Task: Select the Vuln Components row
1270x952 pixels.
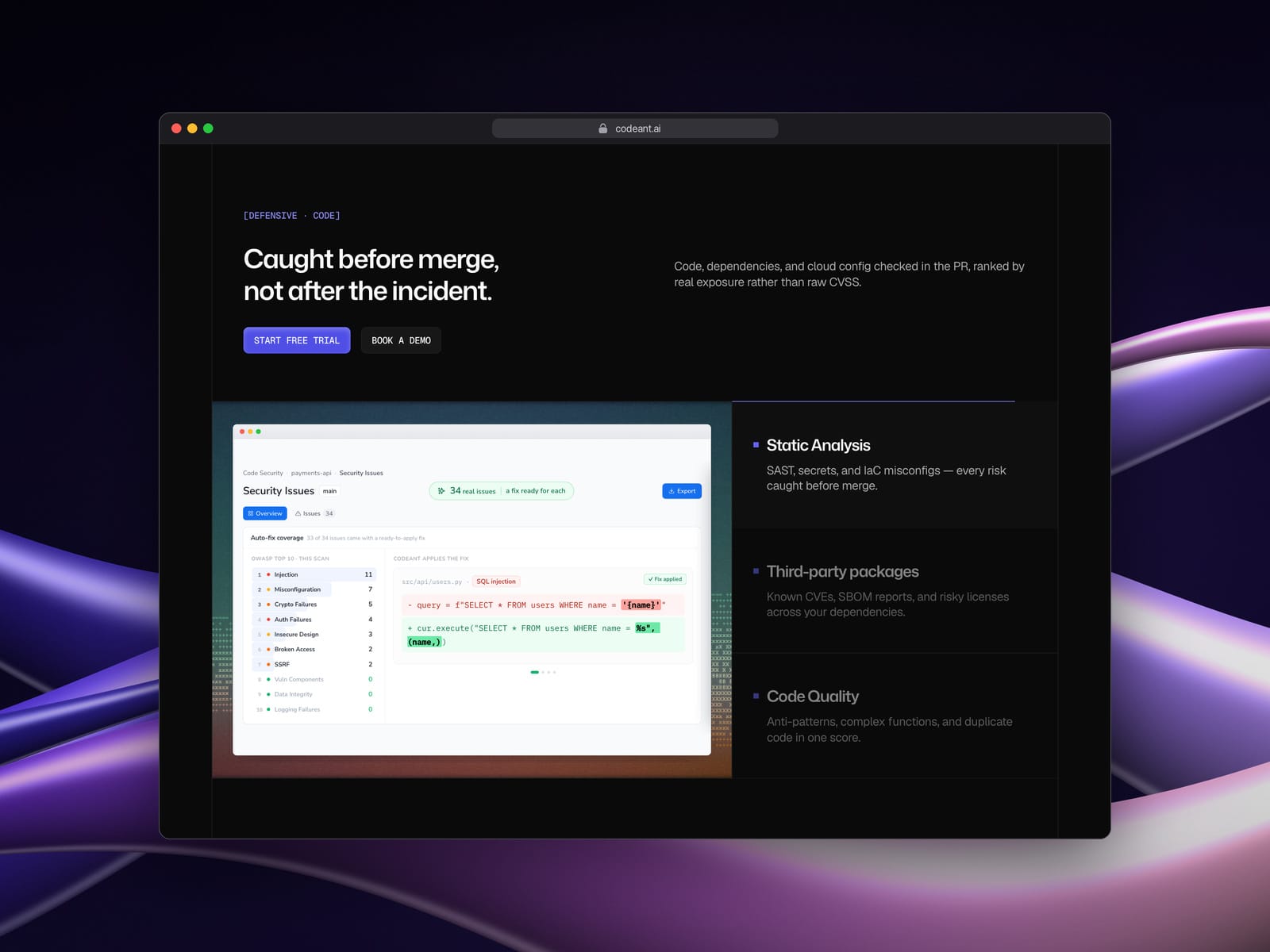Action: click(314, 679)
